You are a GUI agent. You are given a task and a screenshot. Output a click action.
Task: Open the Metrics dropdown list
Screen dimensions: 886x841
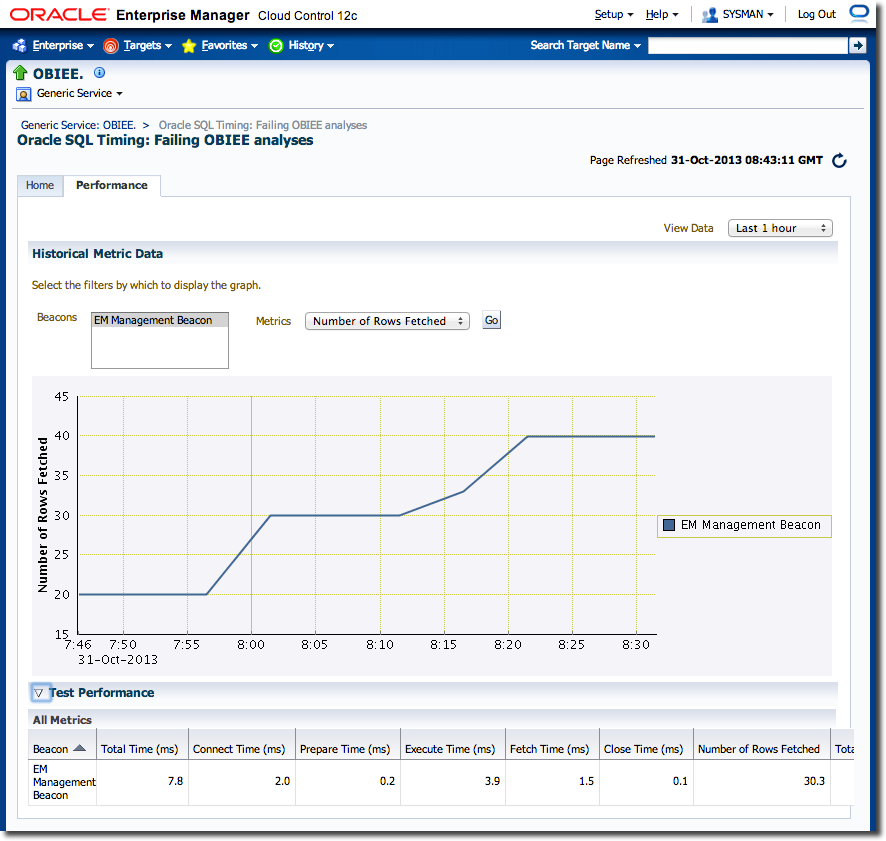(387, 321)
